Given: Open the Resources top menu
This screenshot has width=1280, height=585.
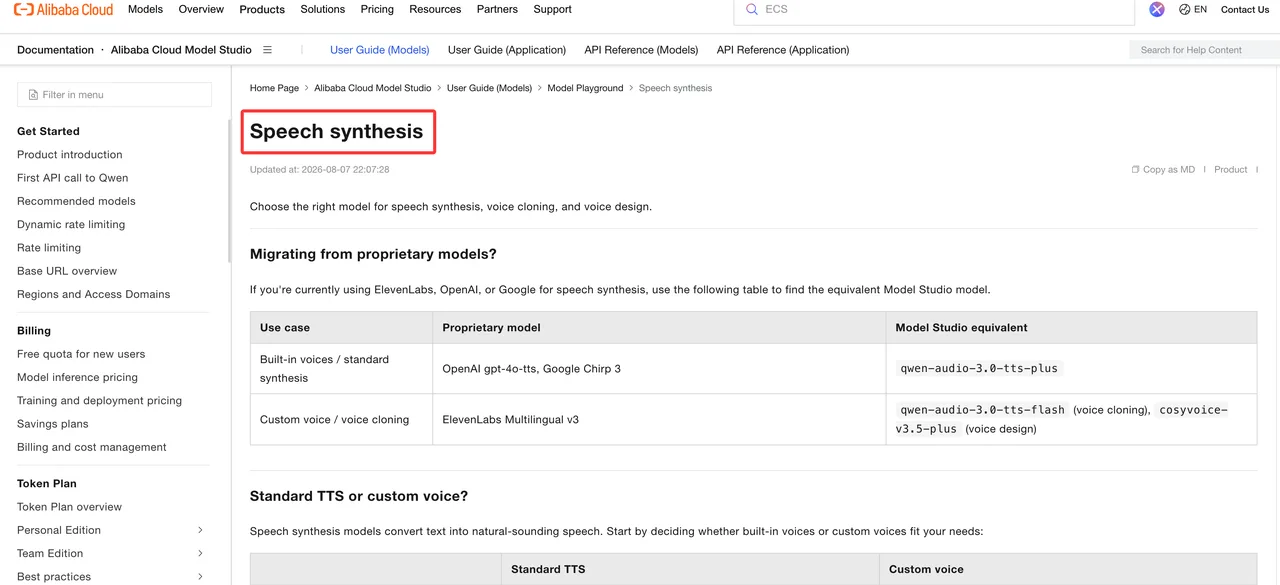Looking at the screenshot, I should pyautogui.click(x=435, y=10).
